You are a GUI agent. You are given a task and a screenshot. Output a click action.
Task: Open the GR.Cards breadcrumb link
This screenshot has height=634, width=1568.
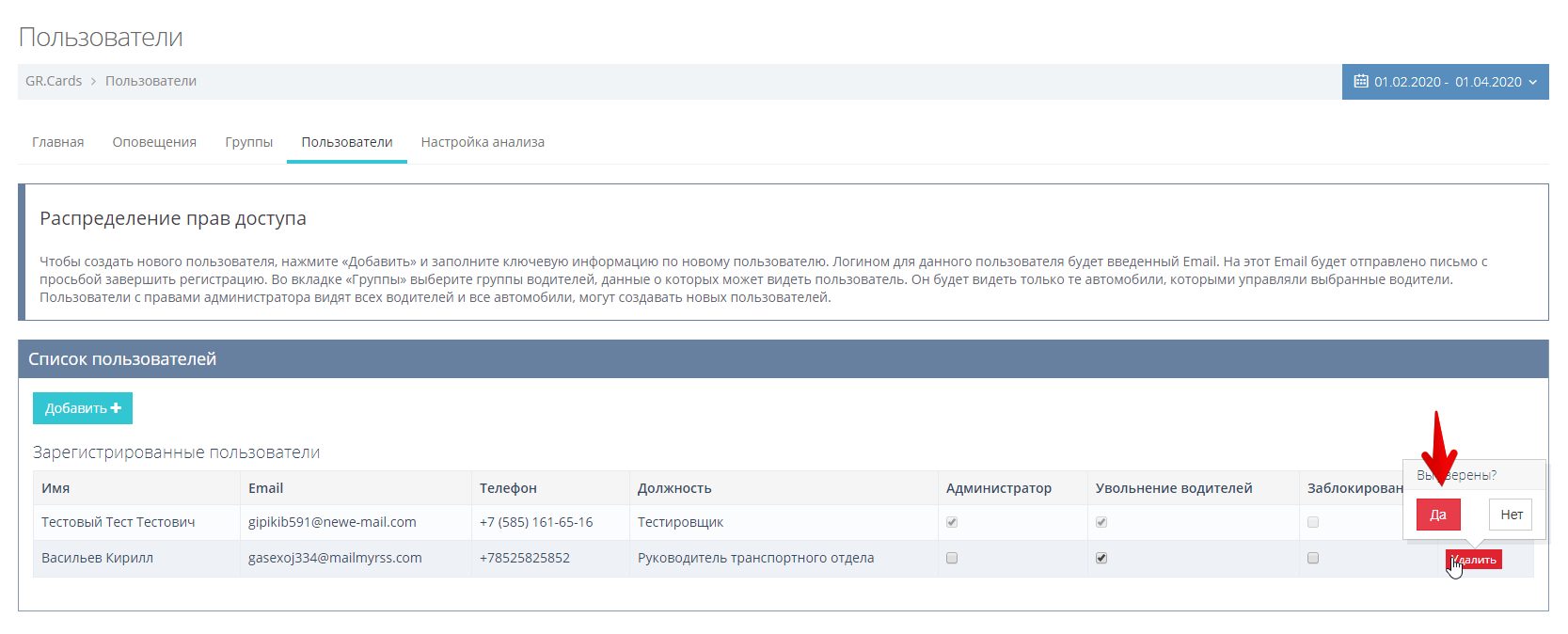54,81
